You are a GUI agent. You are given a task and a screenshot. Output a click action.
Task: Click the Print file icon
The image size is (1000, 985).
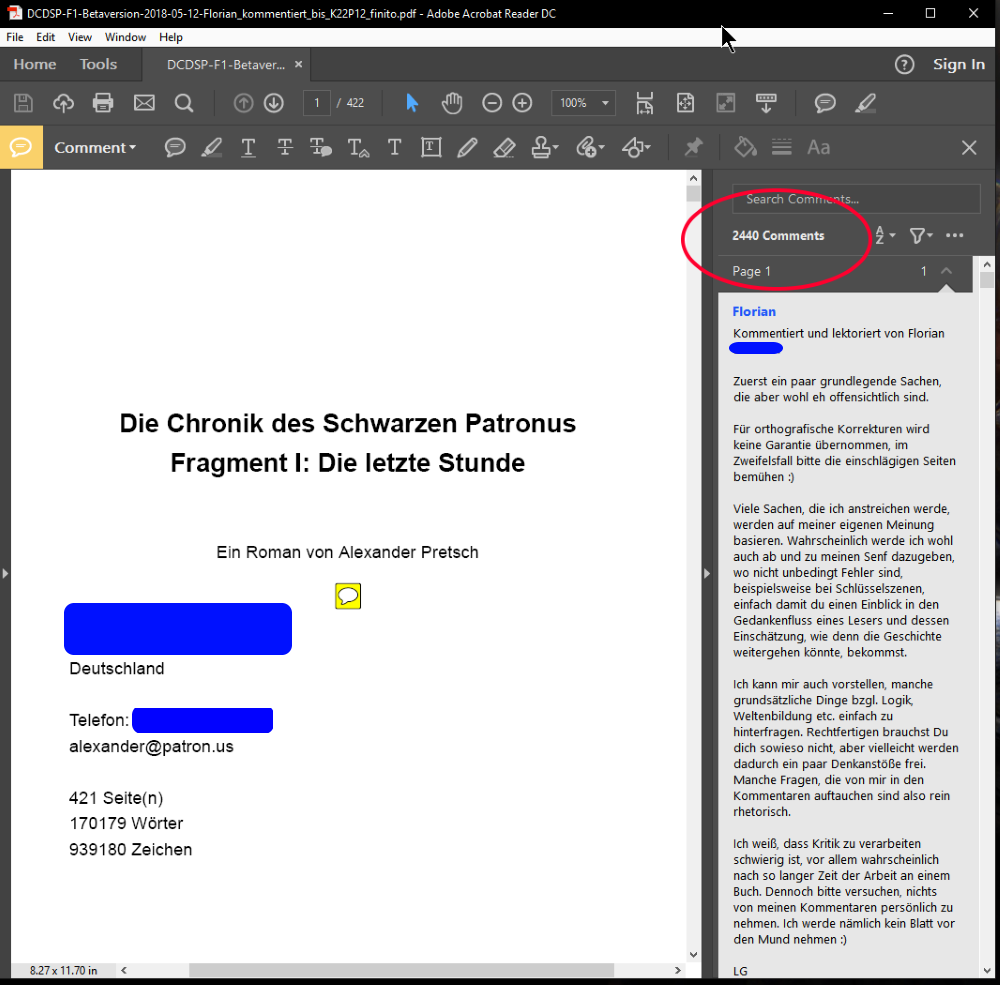pos(103,103)
